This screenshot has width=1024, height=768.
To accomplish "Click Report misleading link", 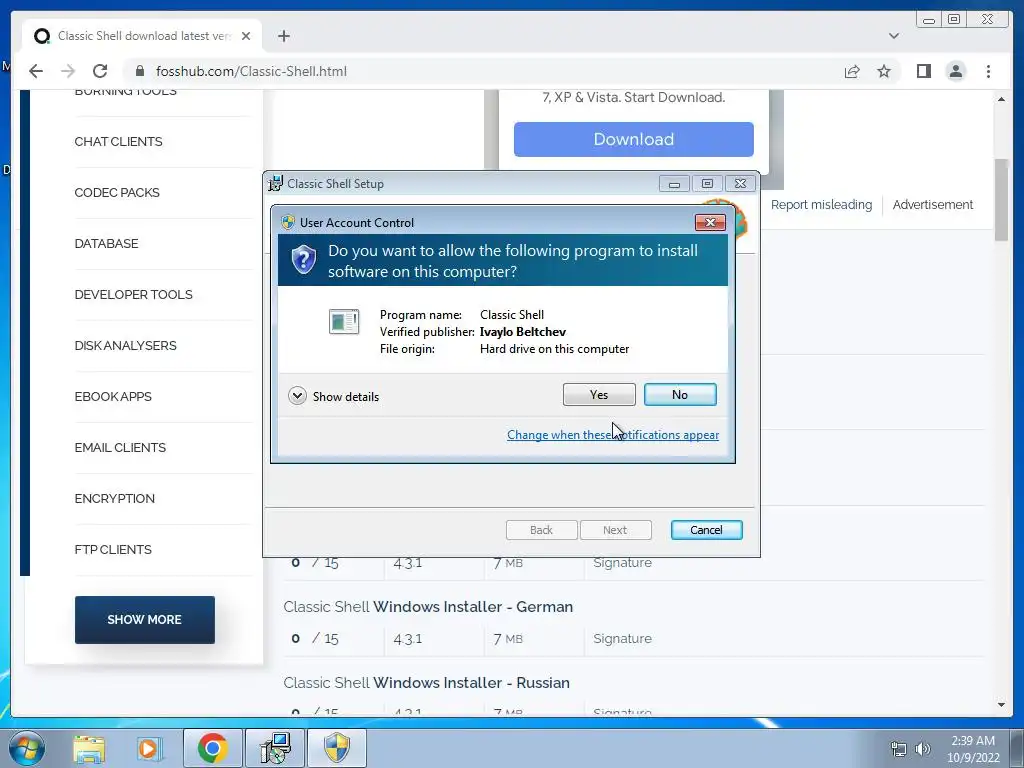I will (x=821, y=204).
